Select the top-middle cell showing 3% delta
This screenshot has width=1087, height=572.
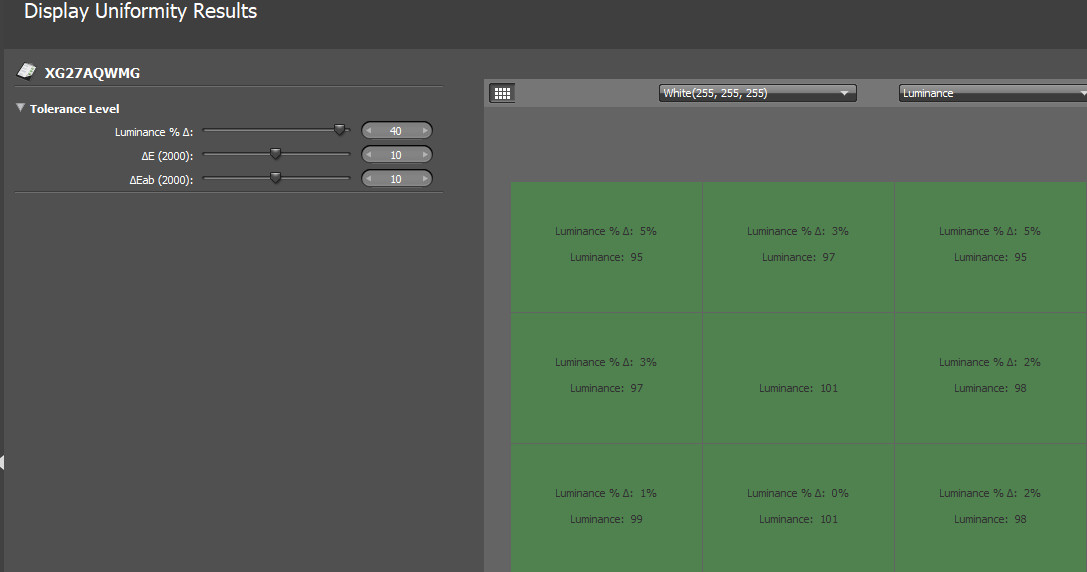tap(798, 246)
